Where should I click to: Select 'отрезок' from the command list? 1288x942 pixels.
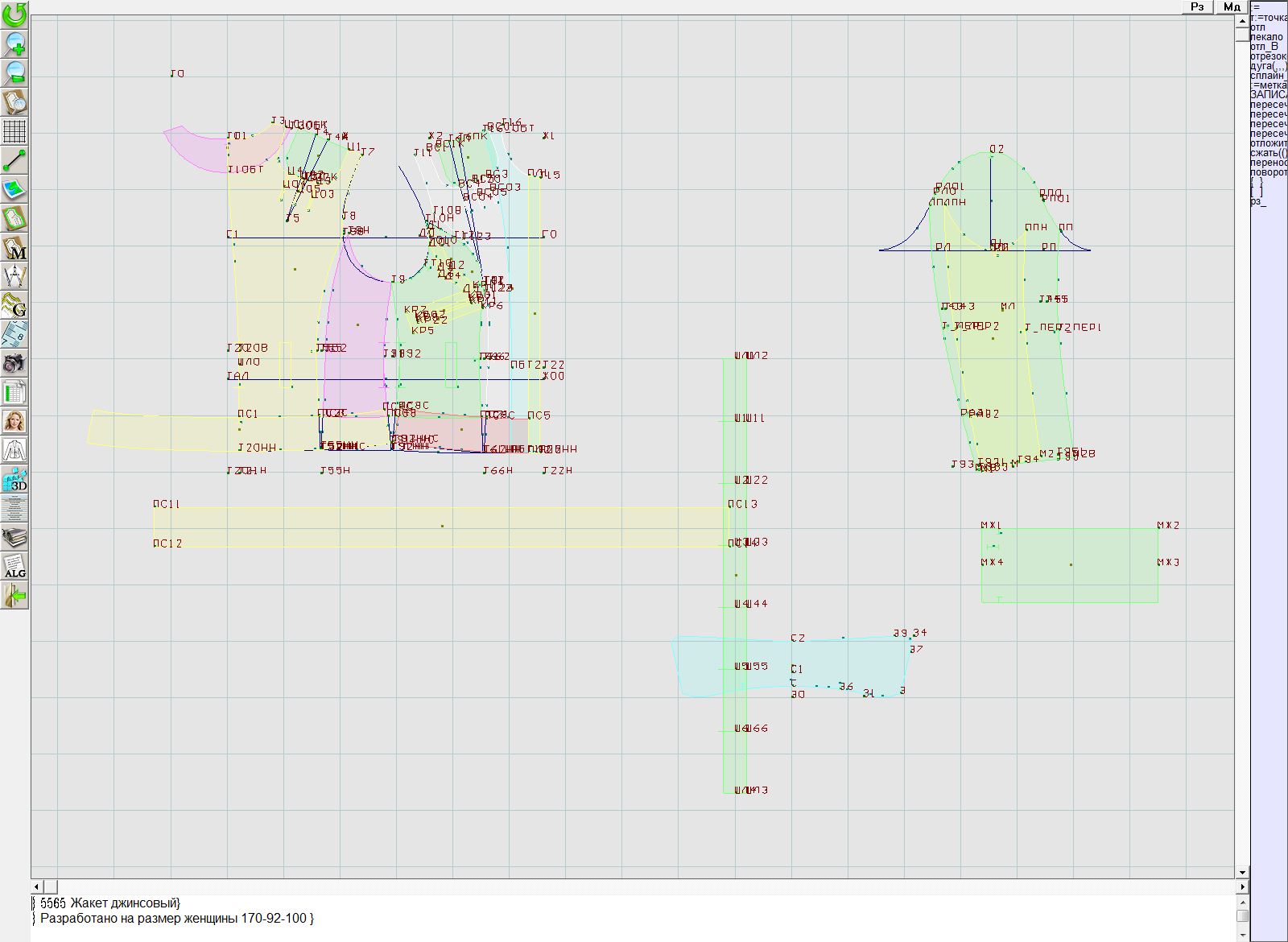tap(1269, 56)
